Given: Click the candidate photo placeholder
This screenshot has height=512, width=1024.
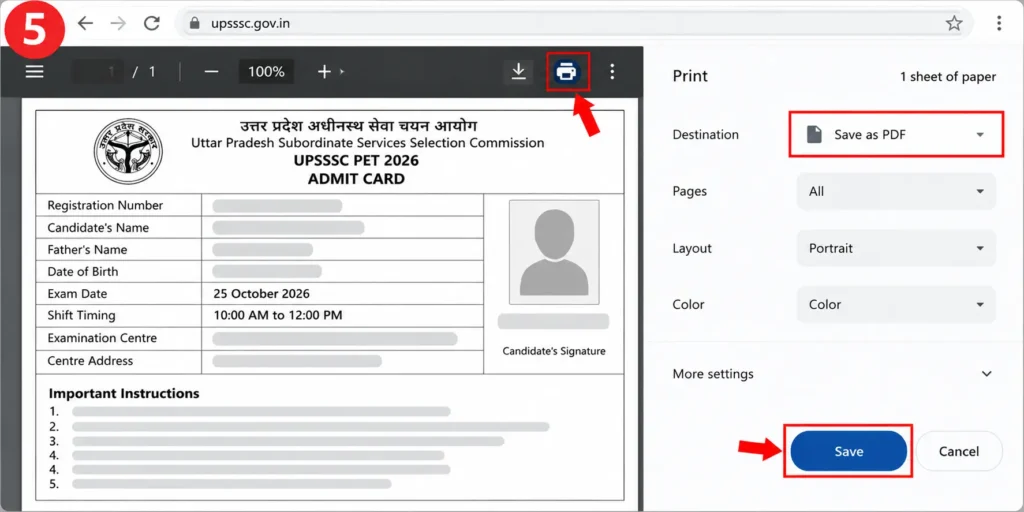Looking at the screenshot, I should click(554, 252).
